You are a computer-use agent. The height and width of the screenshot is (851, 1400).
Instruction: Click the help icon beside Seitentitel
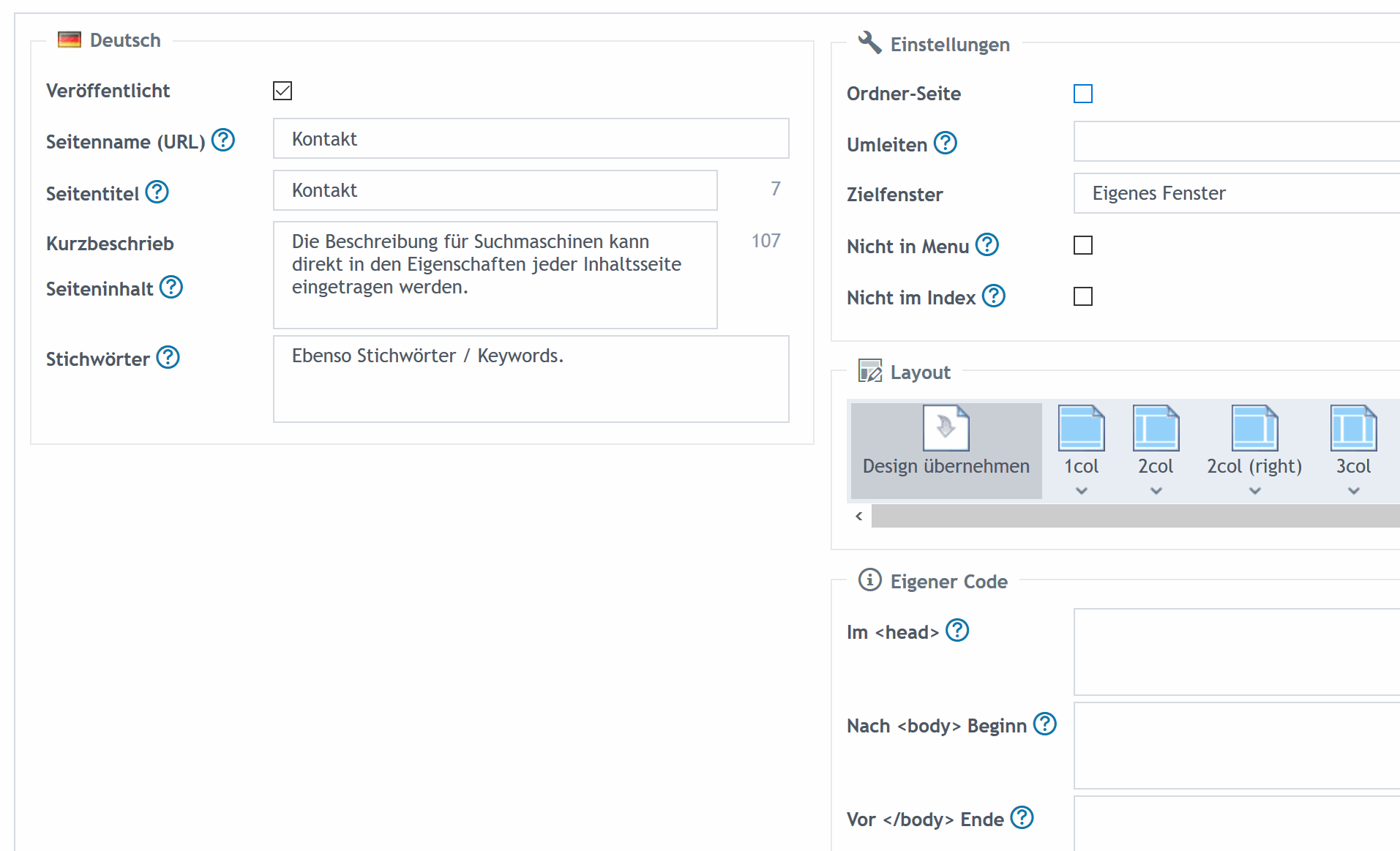[x=157, y=192]
